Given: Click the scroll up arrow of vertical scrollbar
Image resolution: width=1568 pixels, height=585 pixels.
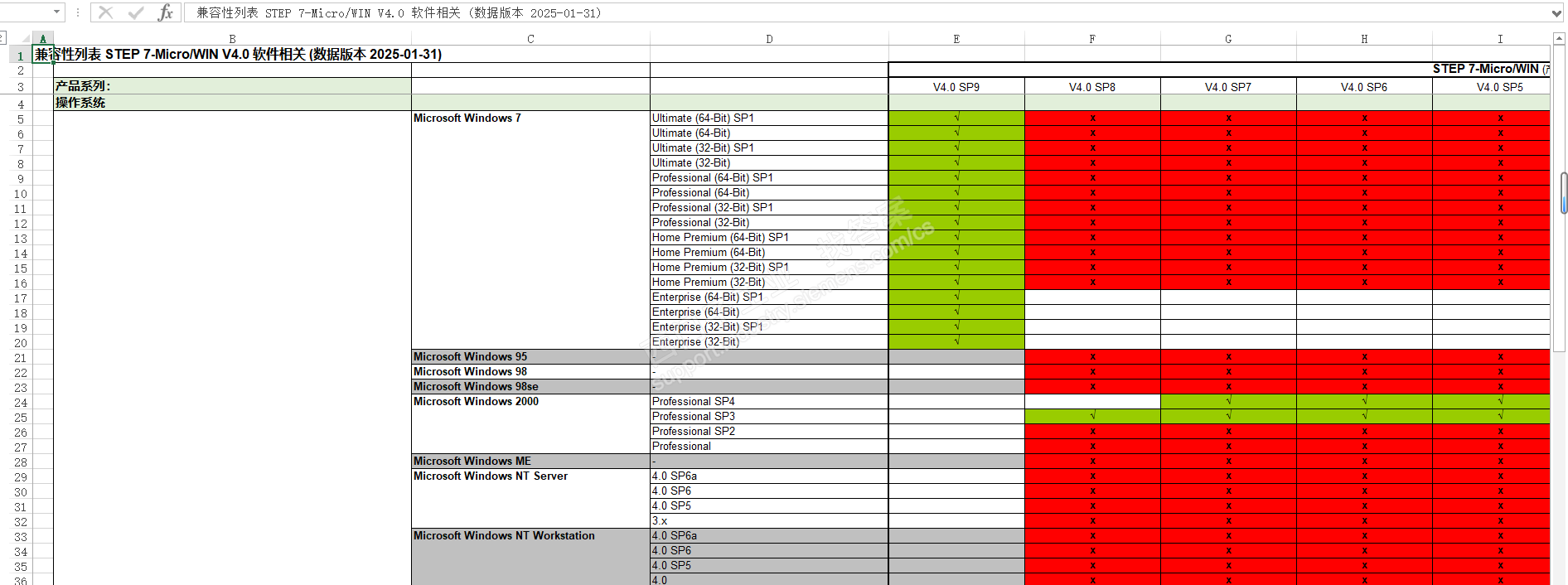Looking at the screenshot, I should pyautogui.click(x=1559, y=39).
